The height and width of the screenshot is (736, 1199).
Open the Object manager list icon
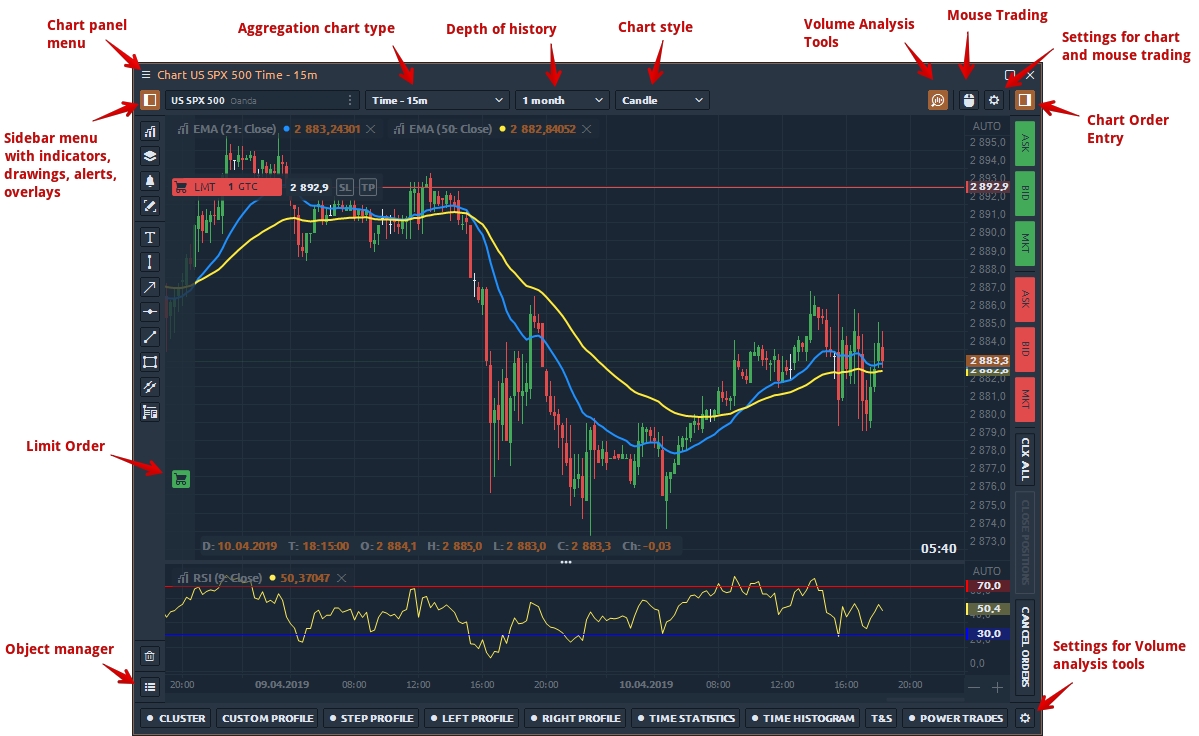click(150, 687)
